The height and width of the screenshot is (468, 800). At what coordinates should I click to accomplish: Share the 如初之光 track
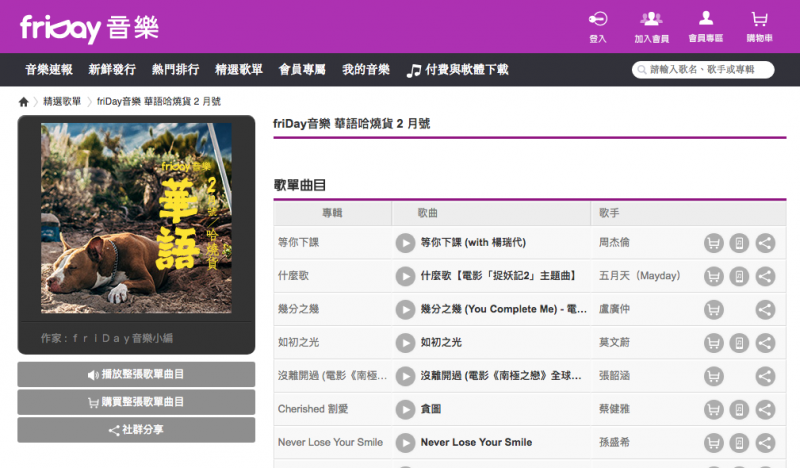point(765,343)
